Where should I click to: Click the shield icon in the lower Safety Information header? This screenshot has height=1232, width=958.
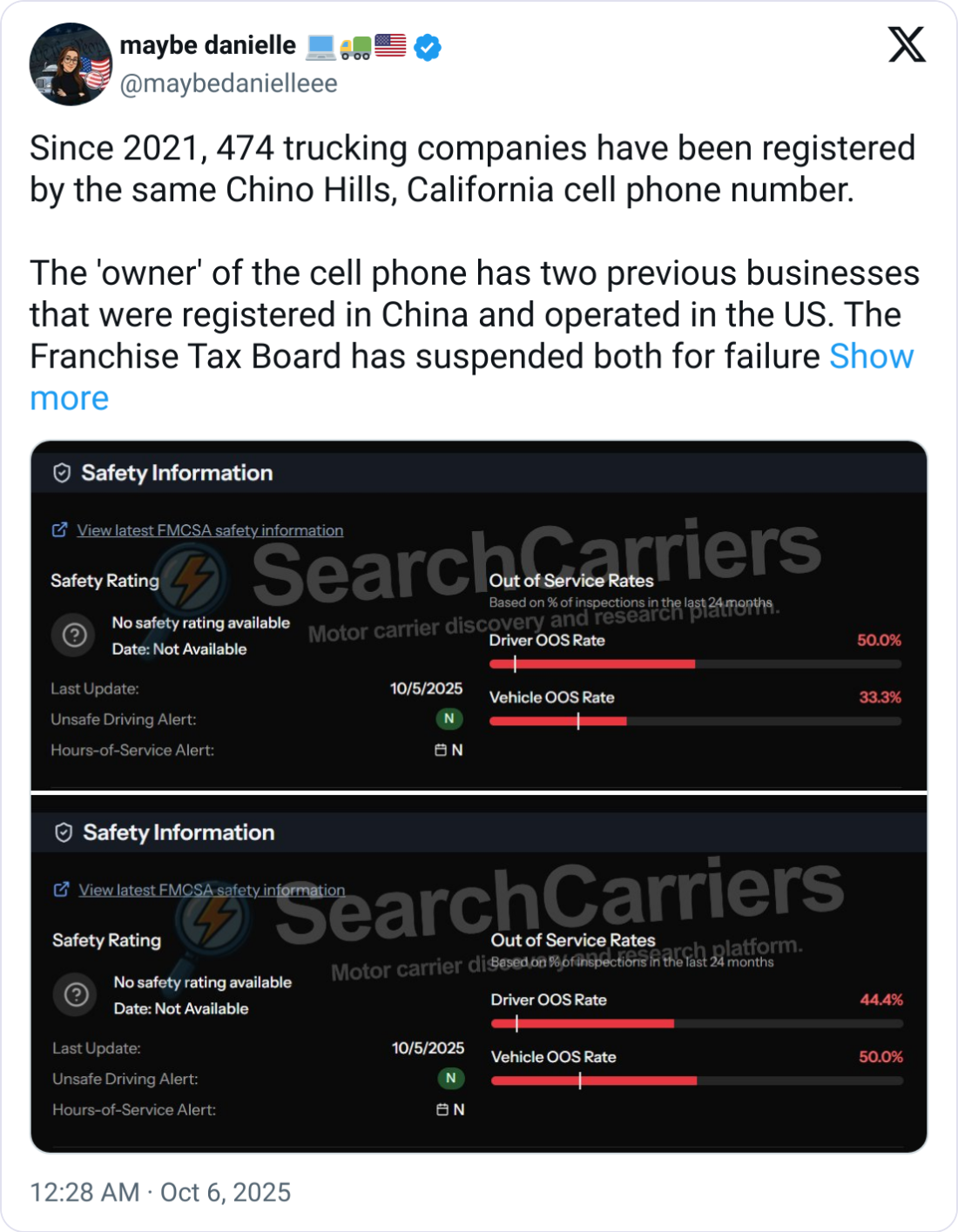click(x=64, y=832)
